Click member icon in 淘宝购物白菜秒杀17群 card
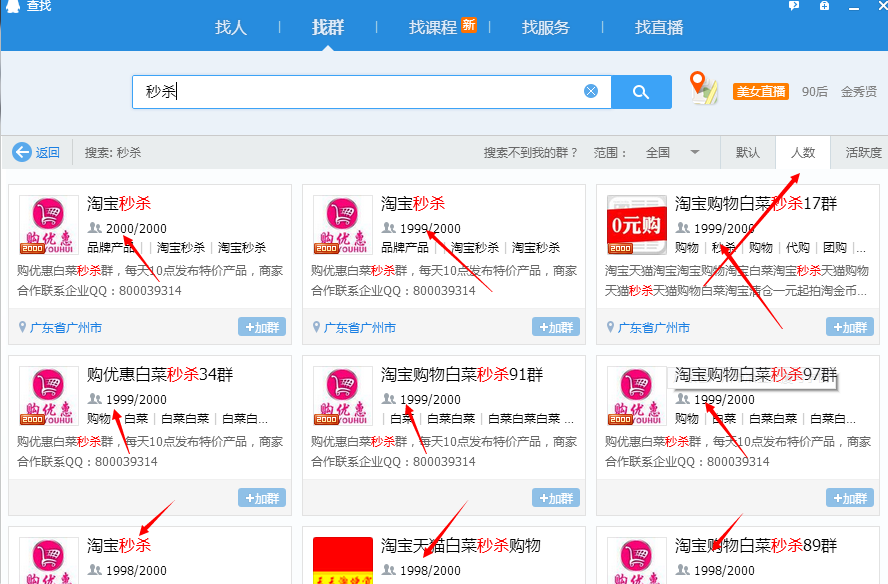This screenshot has height=584, width=888. pyautogui.click(x=682, y=228)
